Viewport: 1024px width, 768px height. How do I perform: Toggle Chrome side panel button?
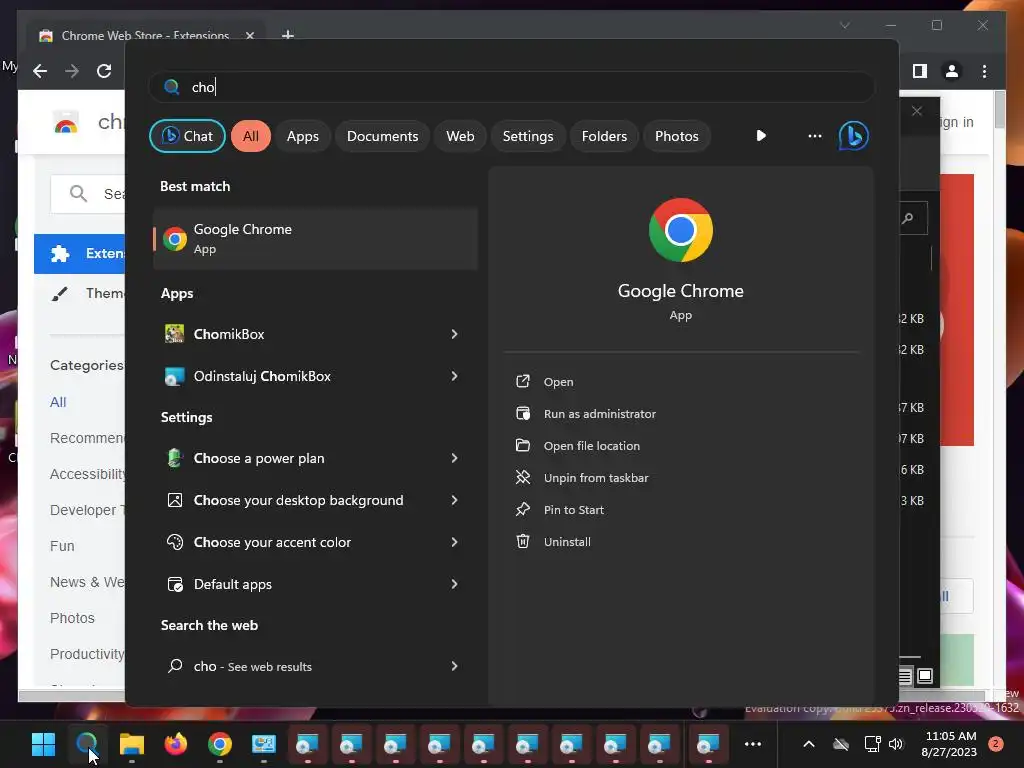(x=920, y=71)
